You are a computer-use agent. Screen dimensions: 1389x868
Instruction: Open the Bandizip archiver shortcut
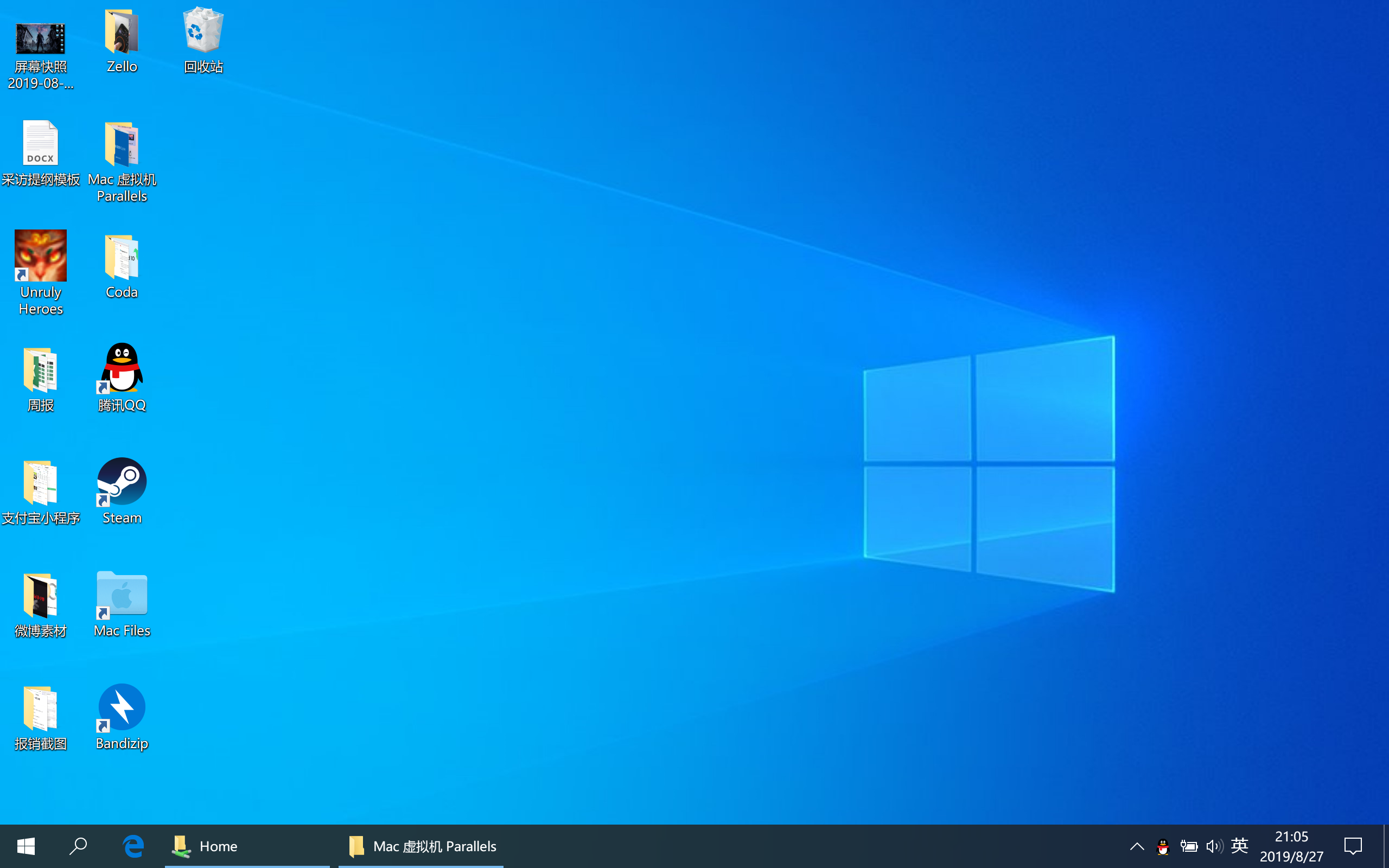(121, 709)
